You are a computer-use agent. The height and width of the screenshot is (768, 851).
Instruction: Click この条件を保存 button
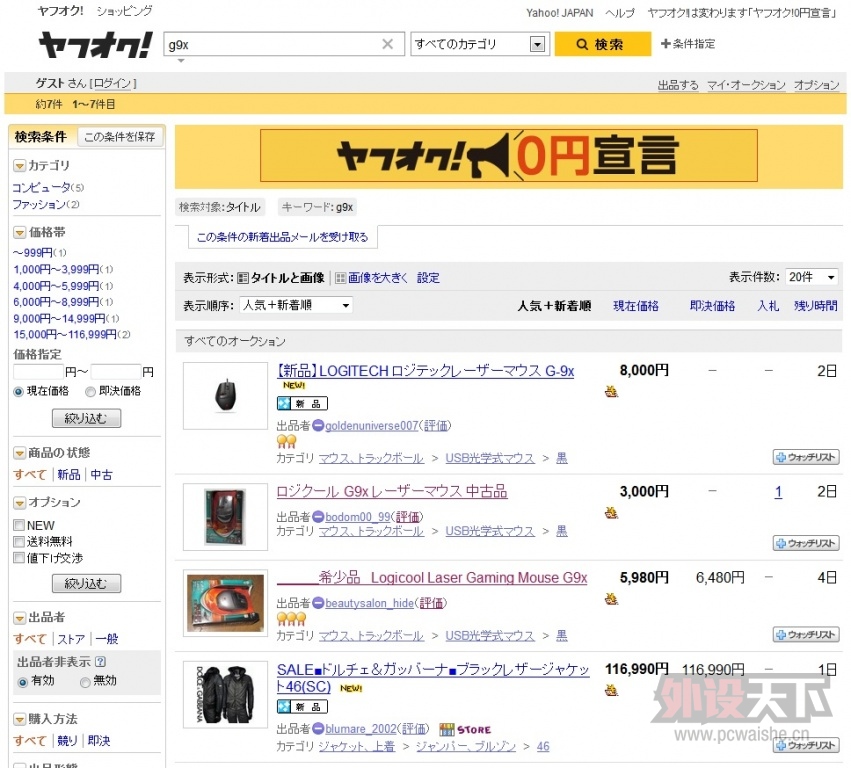(x=120, y=137)
